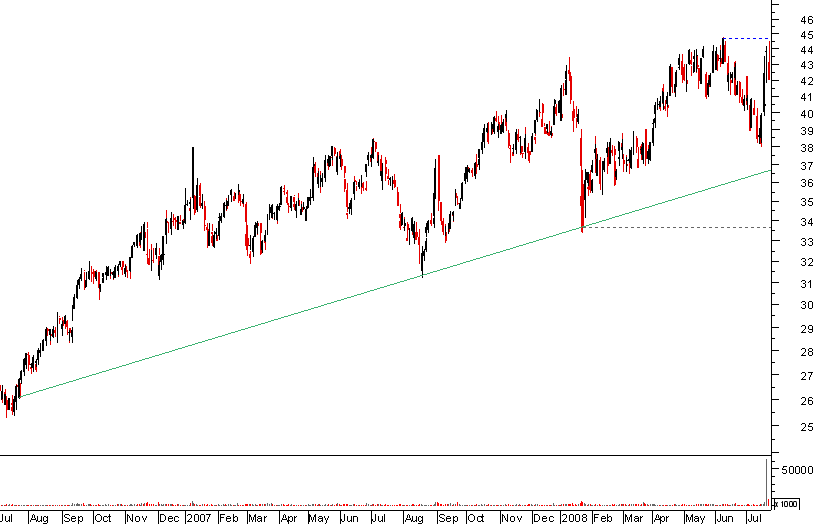Pick the 42 value on price scale

point(807,81)
